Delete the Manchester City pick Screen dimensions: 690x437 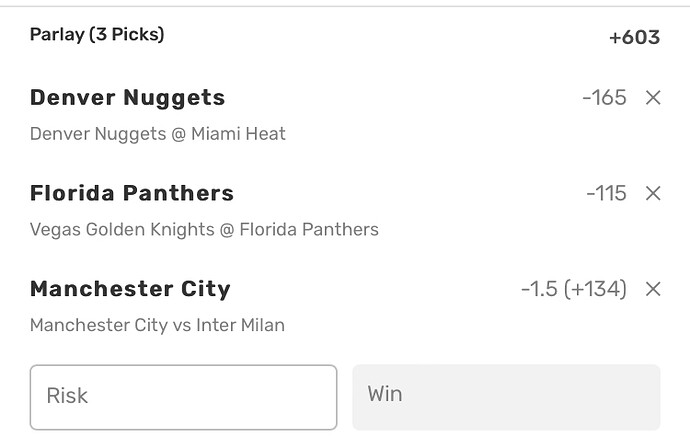(x=653, y=289)
